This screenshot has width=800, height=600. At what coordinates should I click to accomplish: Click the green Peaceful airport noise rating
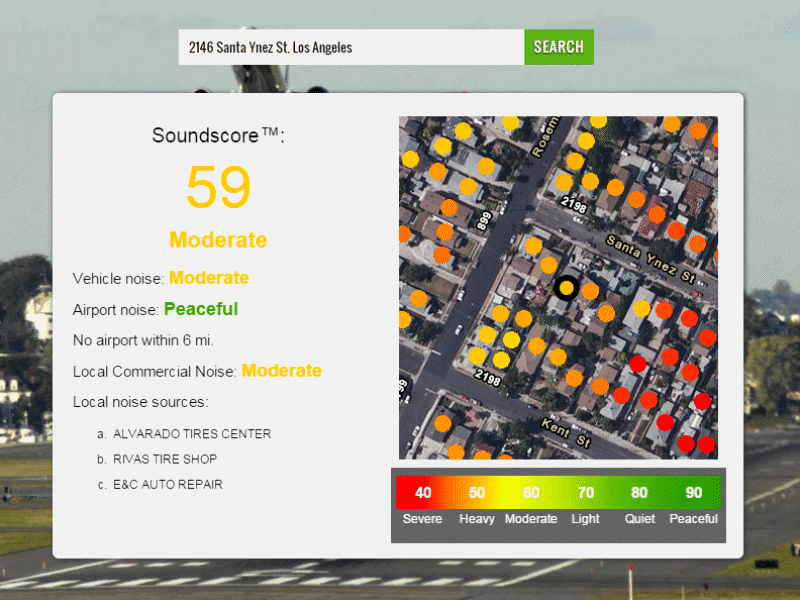201,309
